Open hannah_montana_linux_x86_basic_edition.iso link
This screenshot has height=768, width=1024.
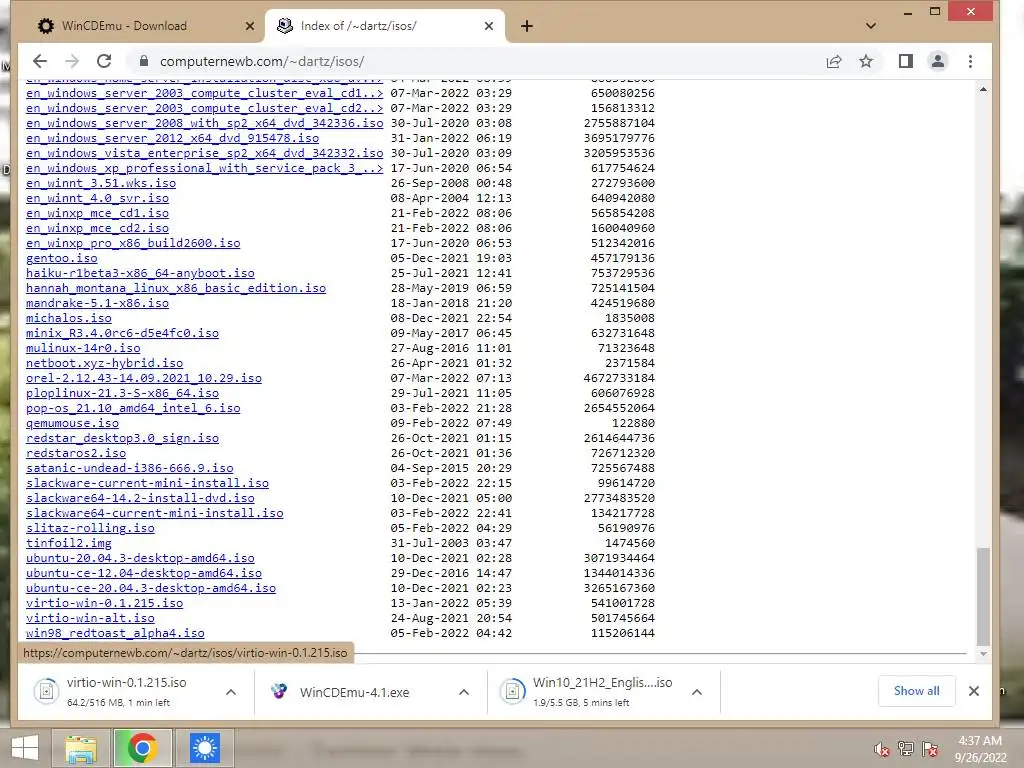pos(176,288)
